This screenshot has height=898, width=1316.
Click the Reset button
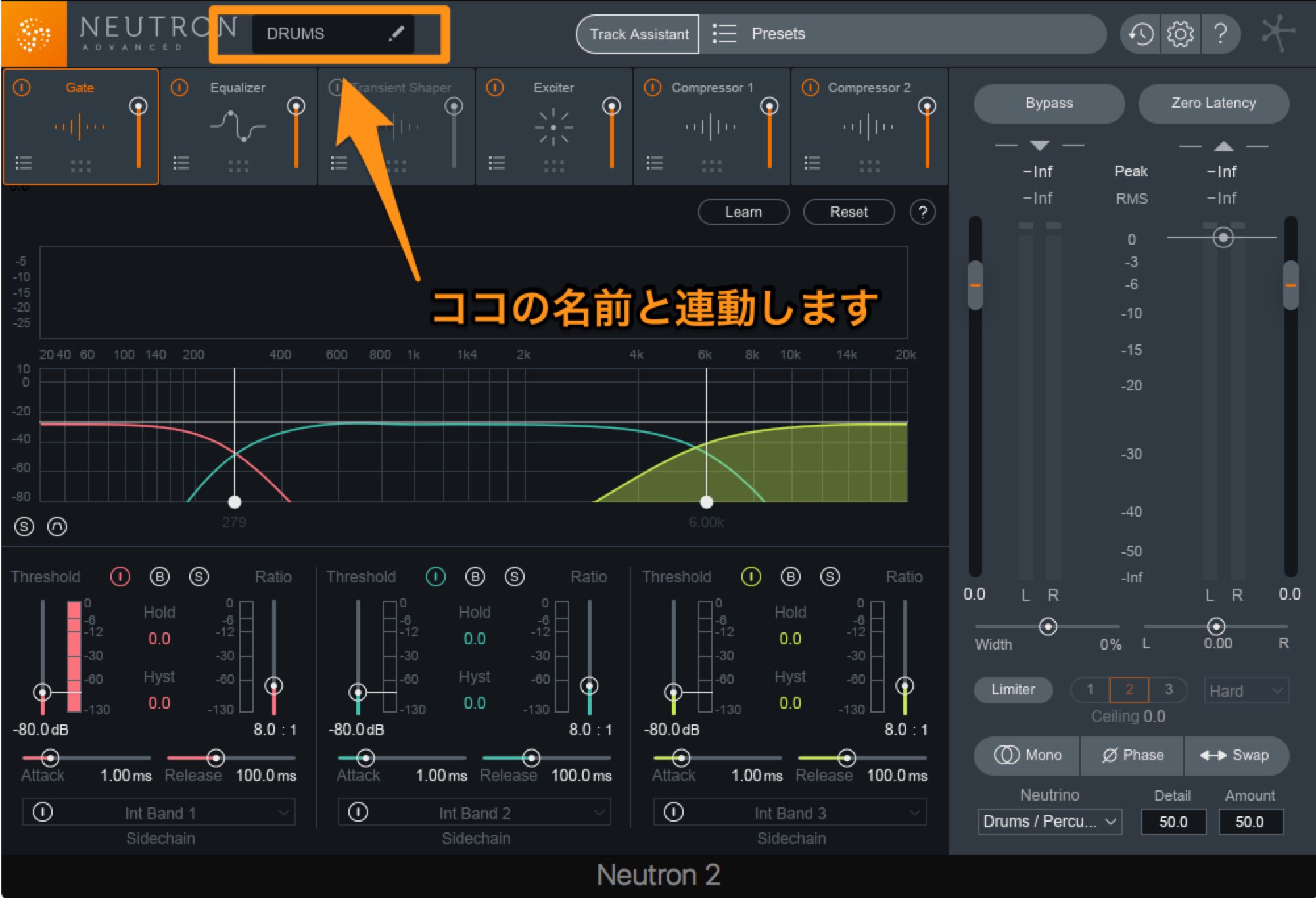(x=849, y=212)
